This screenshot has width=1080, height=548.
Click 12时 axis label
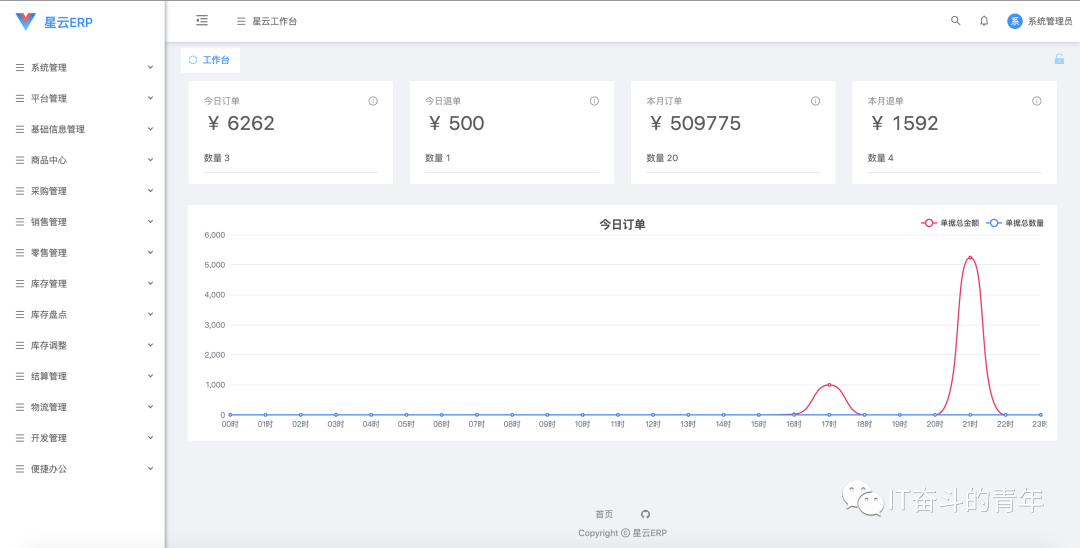(652, 425)
